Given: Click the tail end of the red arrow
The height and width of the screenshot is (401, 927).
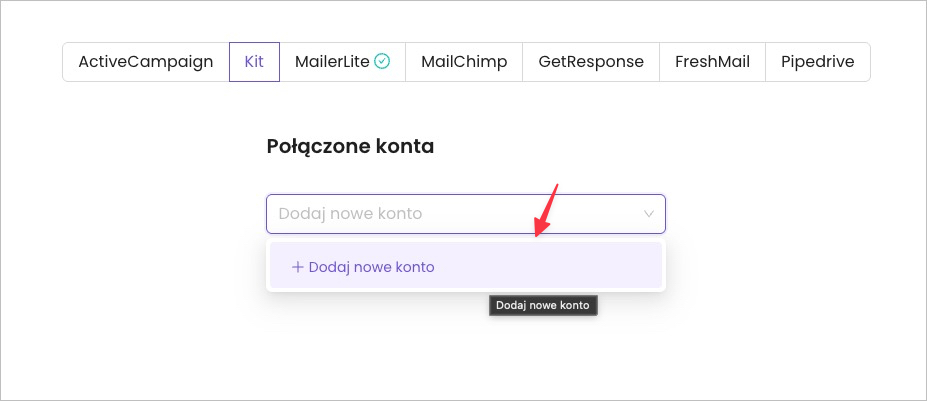Looking at the screenshot, I should tap(555, 188).
